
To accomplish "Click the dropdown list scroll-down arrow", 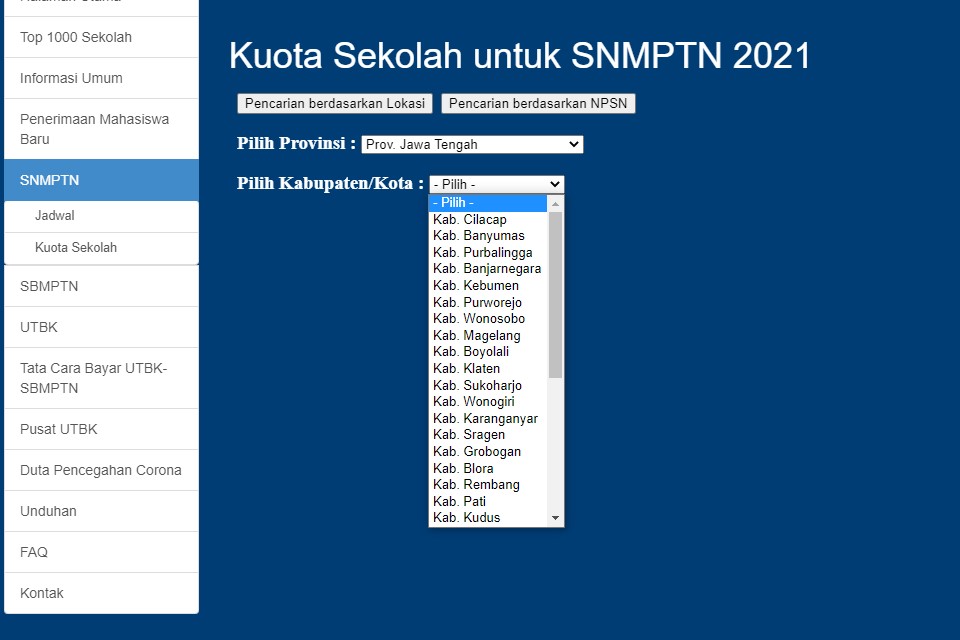I will click(x=555, y=518).
